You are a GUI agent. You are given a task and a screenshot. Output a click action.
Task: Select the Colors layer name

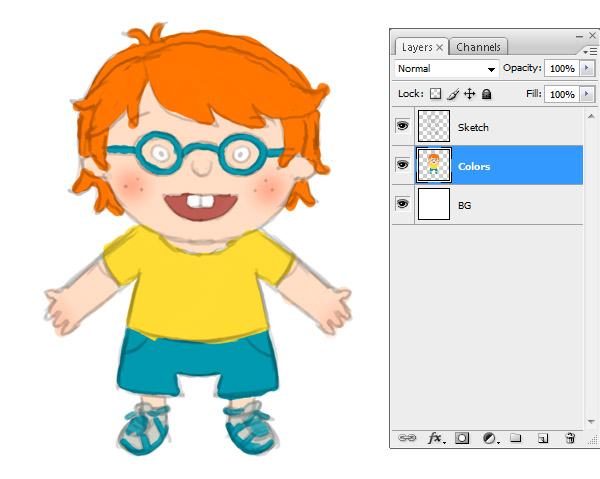tap(474, 166)
